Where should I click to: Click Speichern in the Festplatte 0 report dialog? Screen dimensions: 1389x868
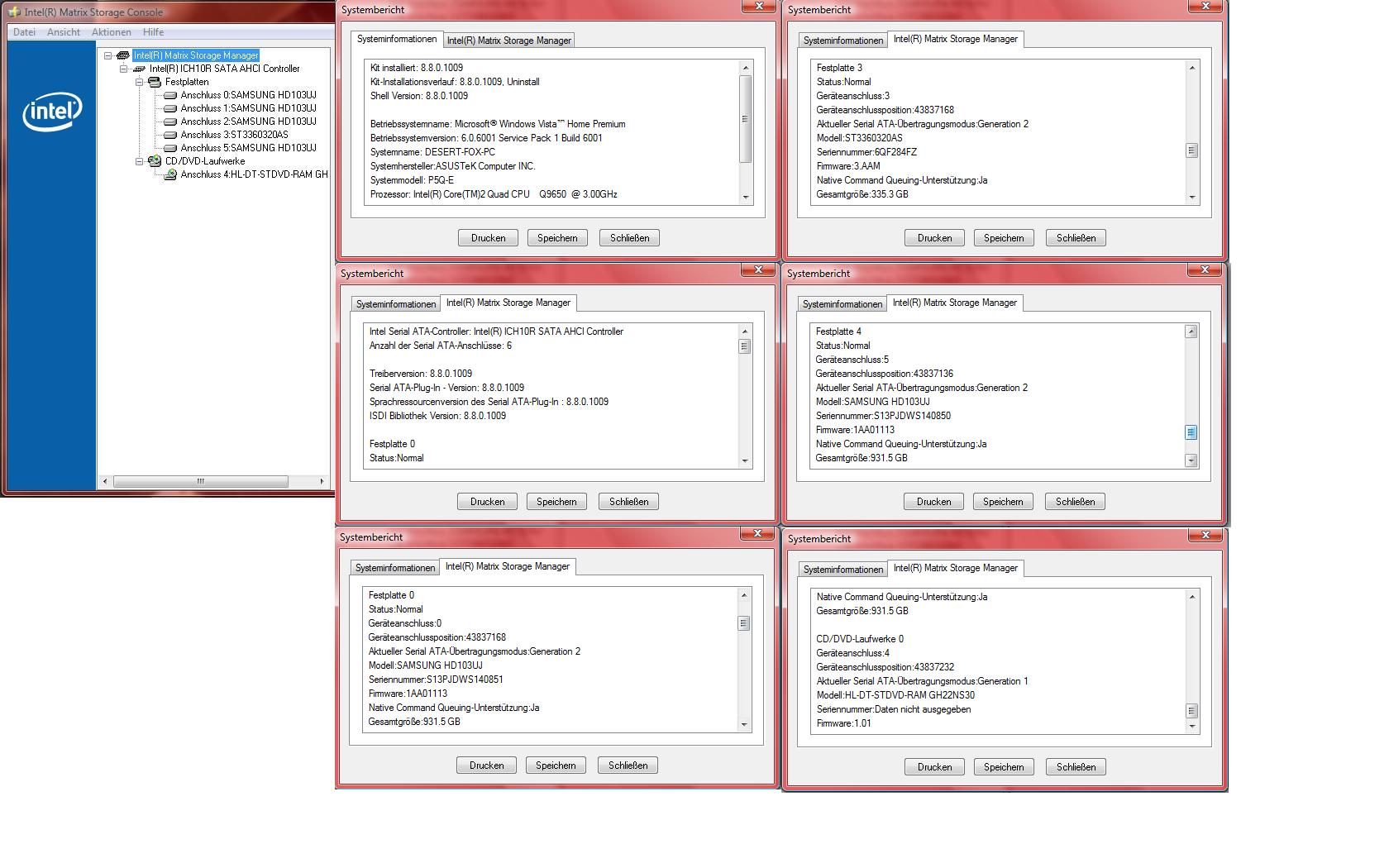(556, 765)
